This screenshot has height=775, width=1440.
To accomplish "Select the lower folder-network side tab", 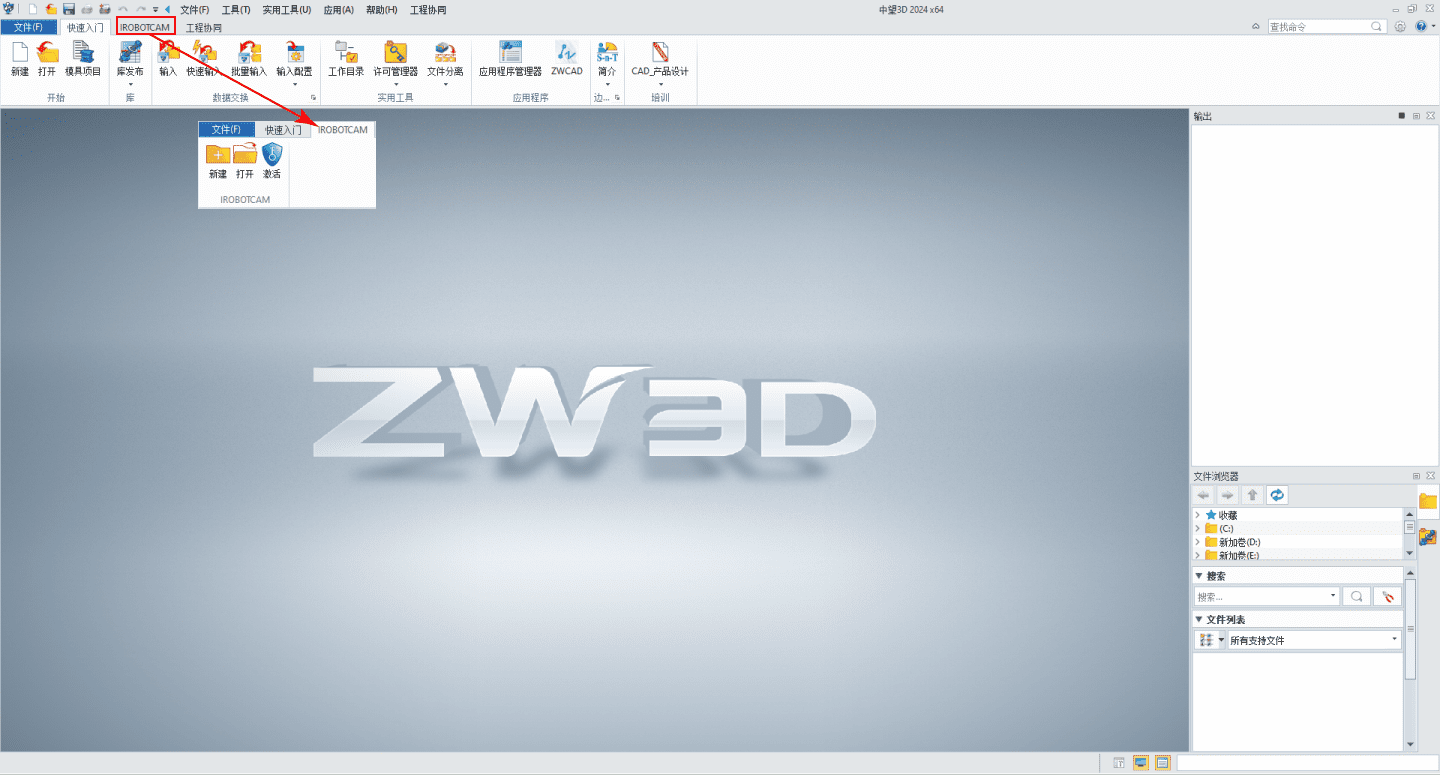I will (1428, 537).
